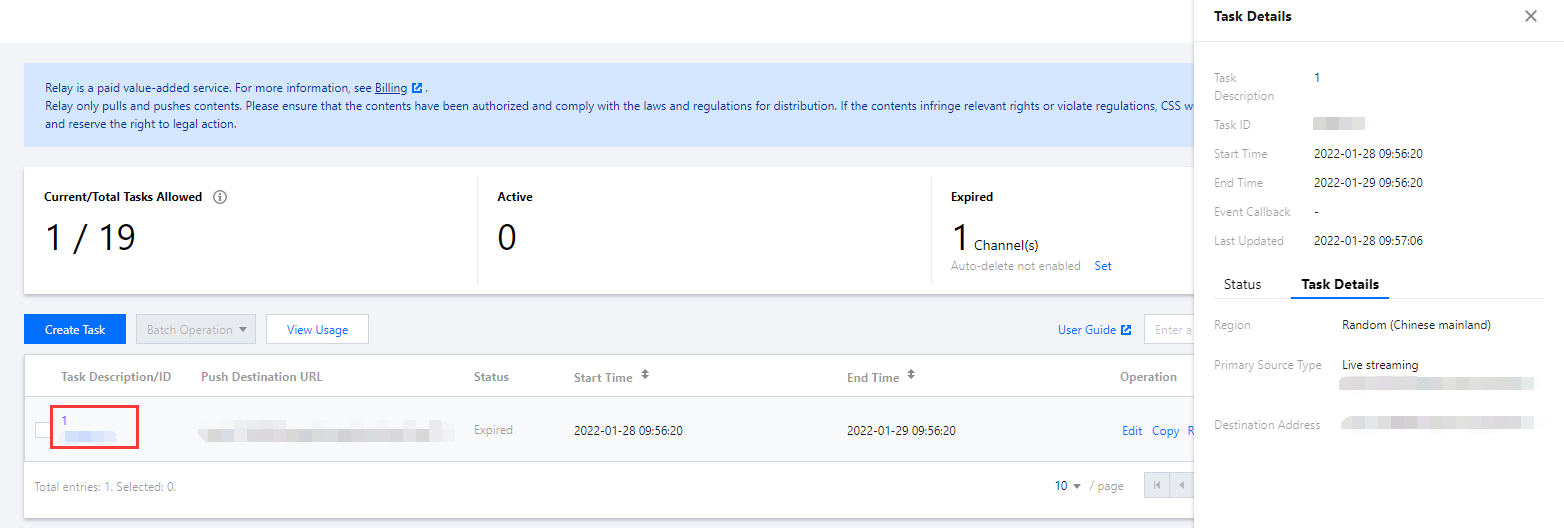Viewport: 1564px width, 528px height.
Task: Go to first page arrow icon
Action: click(x=1157, y=486)
